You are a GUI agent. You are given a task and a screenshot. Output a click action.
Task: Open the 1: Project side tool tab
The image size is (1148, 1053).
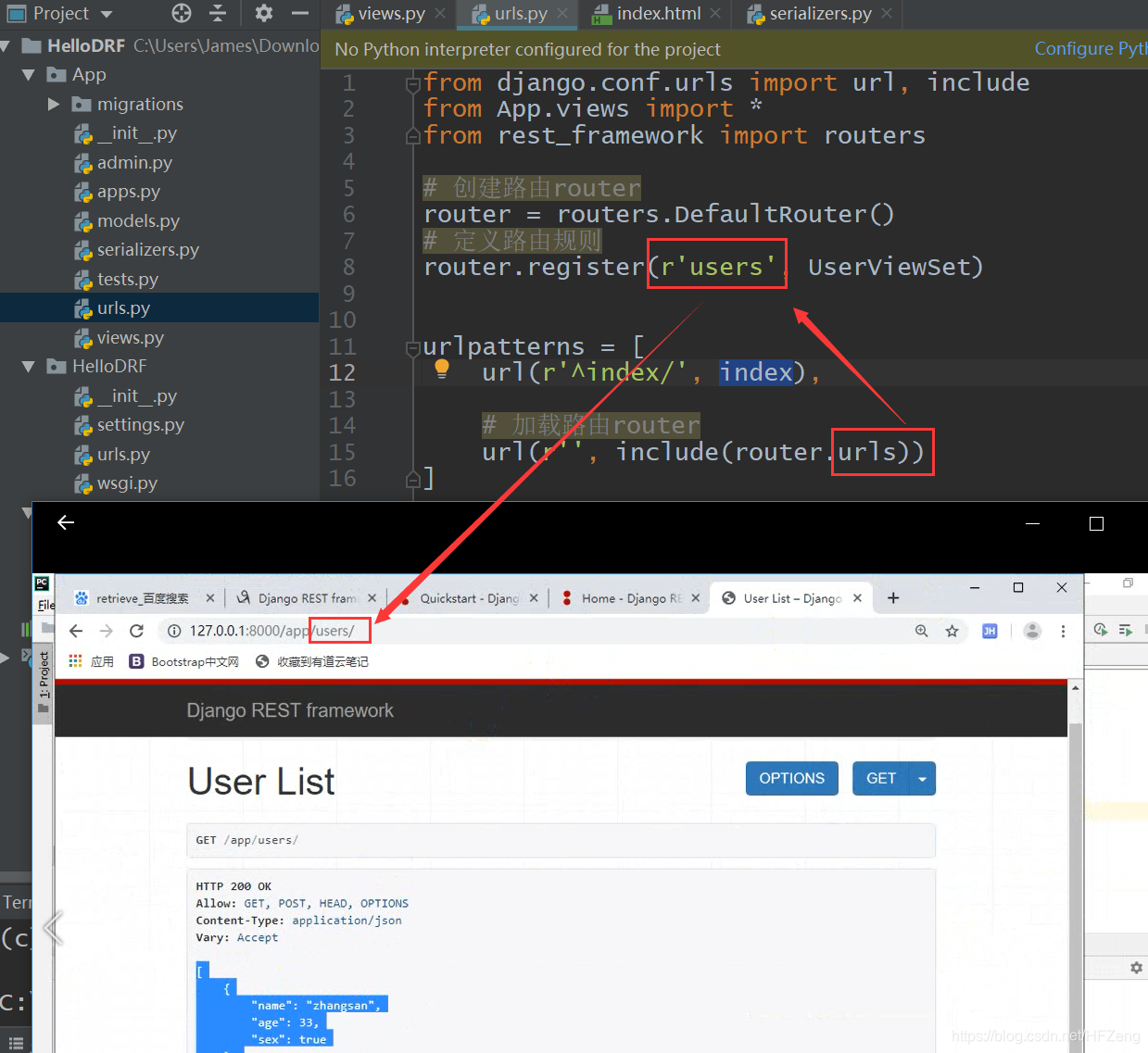(x=43, y=683)
